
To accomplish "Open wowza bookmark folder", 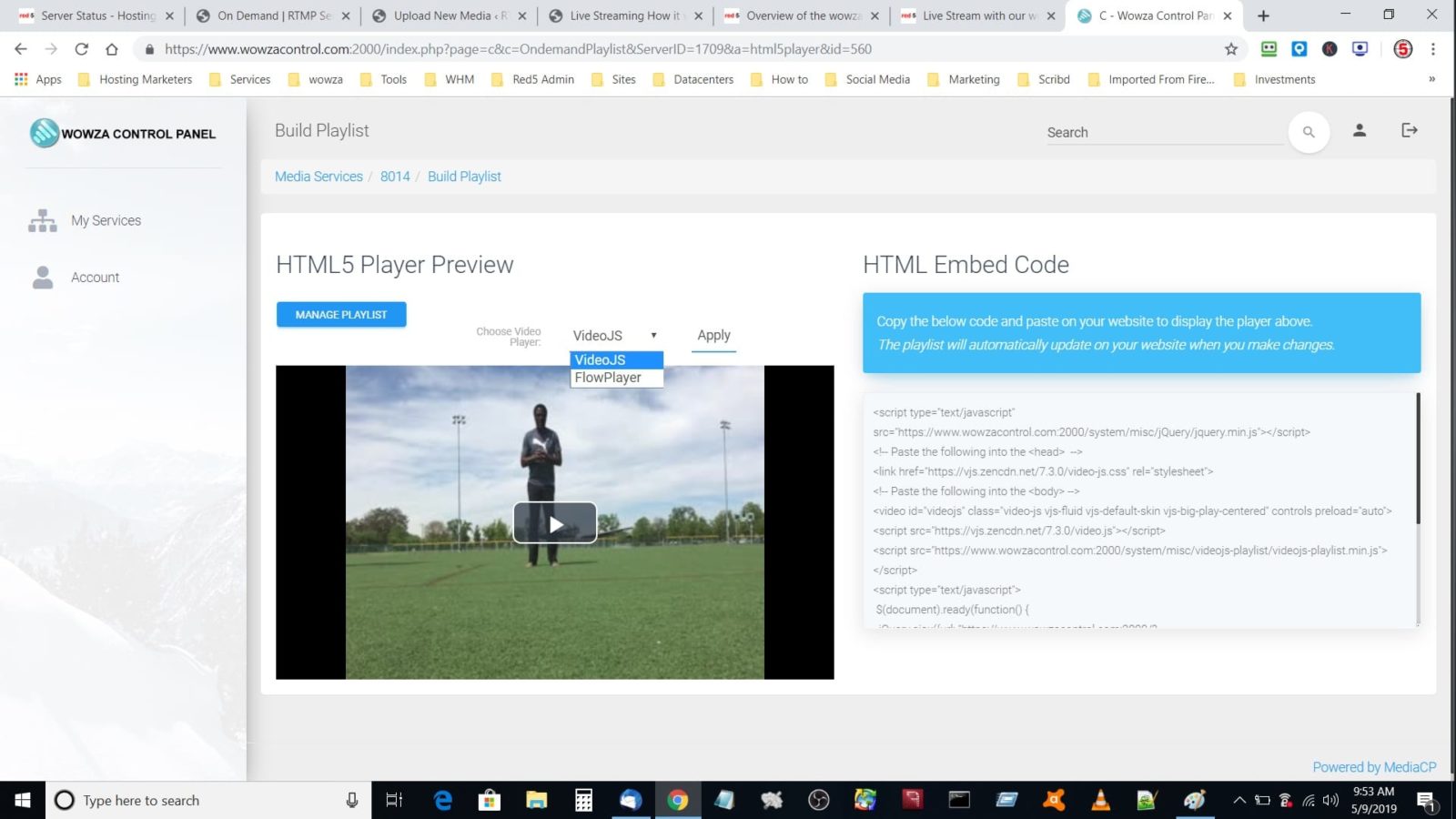I will click(316, 79).
